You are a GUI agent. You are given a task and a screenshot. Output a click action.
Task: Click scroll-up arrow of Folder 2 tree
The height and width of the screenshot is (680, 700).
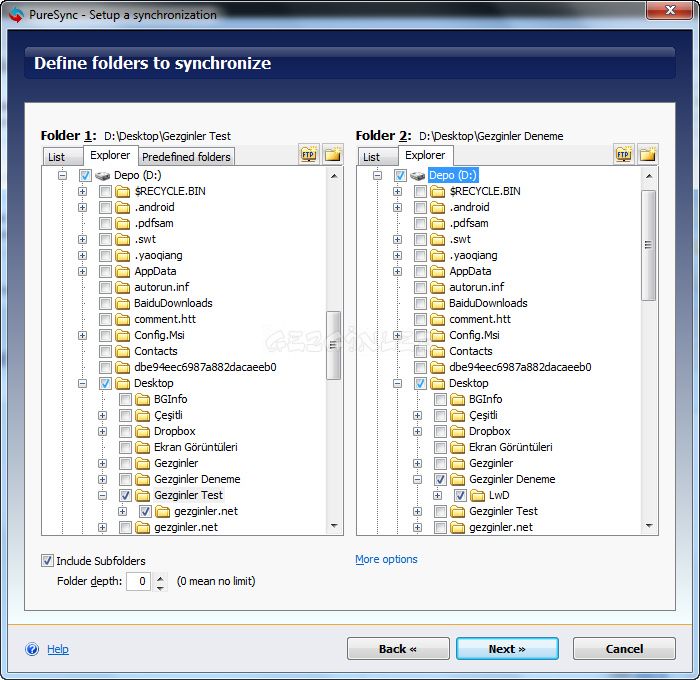[x=649, y=176]
